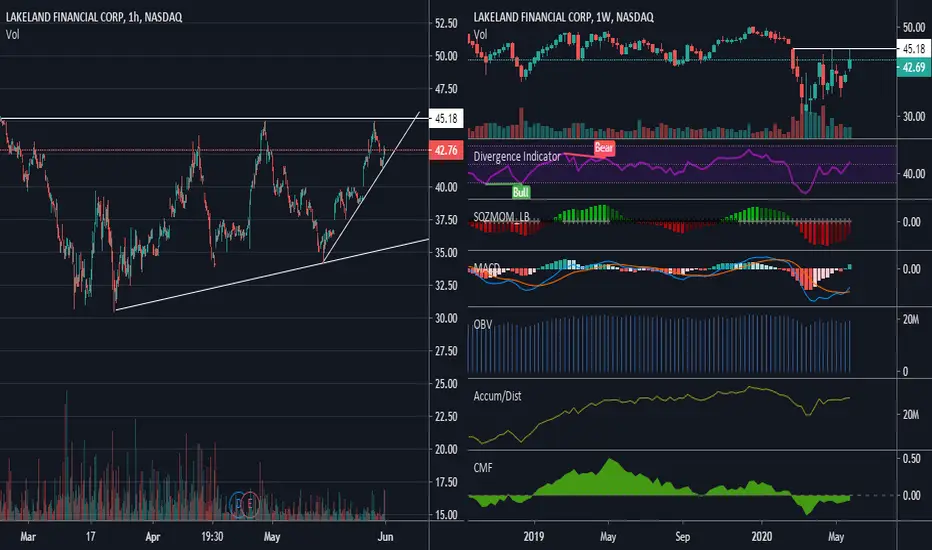
Task: Click the 'Mar' time axis label
Action: pyautogui.click(x=28, y=536)
